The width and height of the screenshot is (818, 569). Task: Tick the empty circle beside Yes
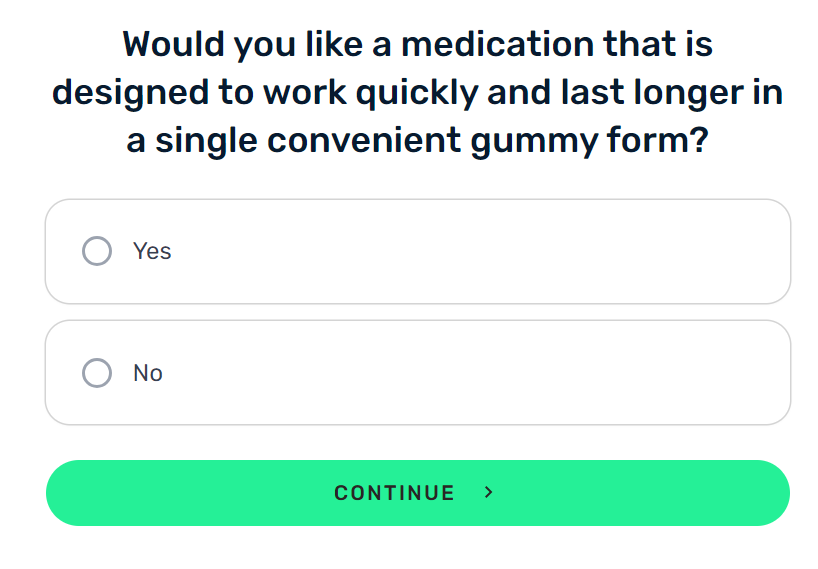(x=97, y=251)
